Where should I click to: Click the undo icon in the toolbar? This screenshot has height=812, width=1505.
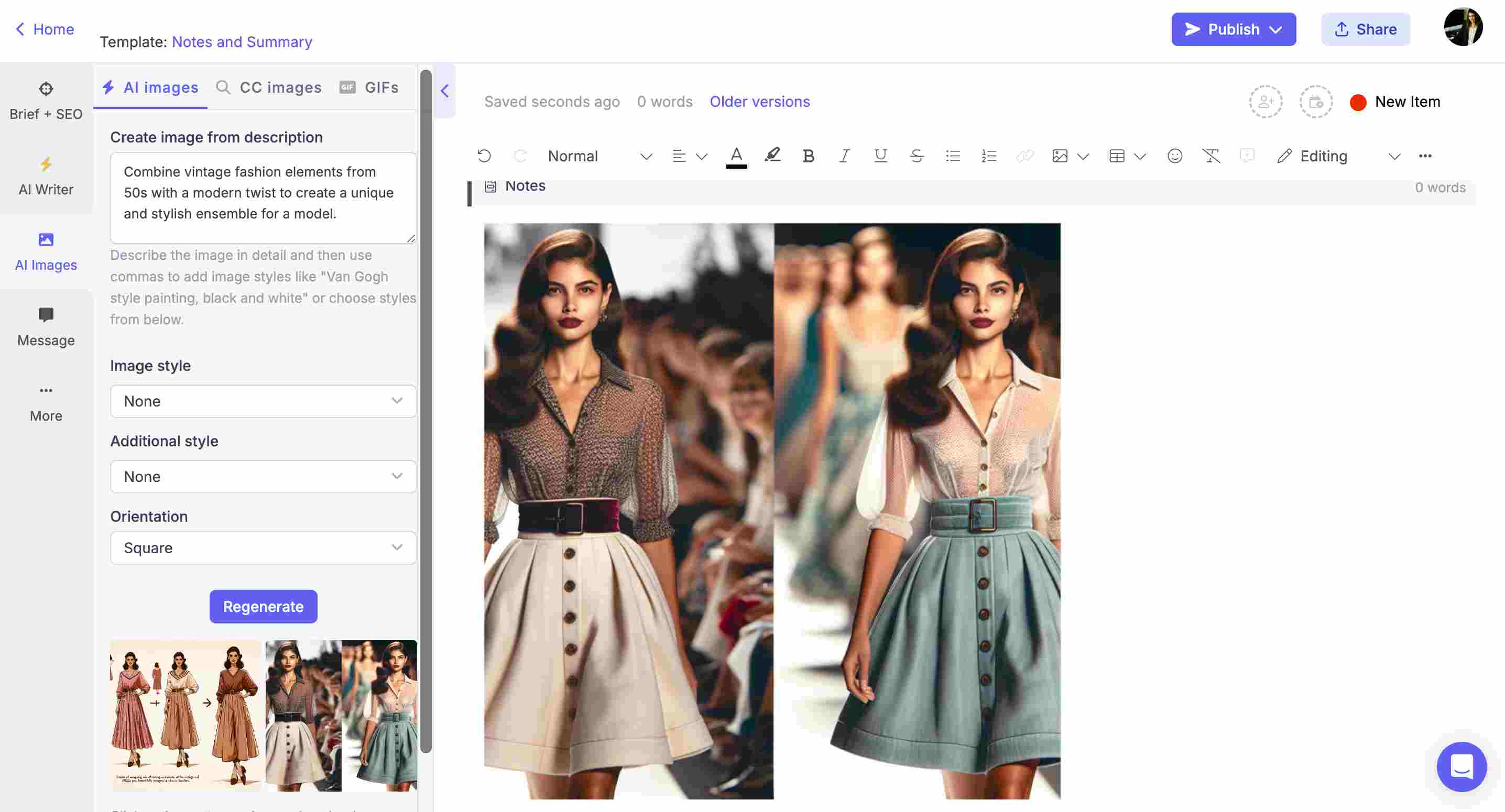[484, 156]
